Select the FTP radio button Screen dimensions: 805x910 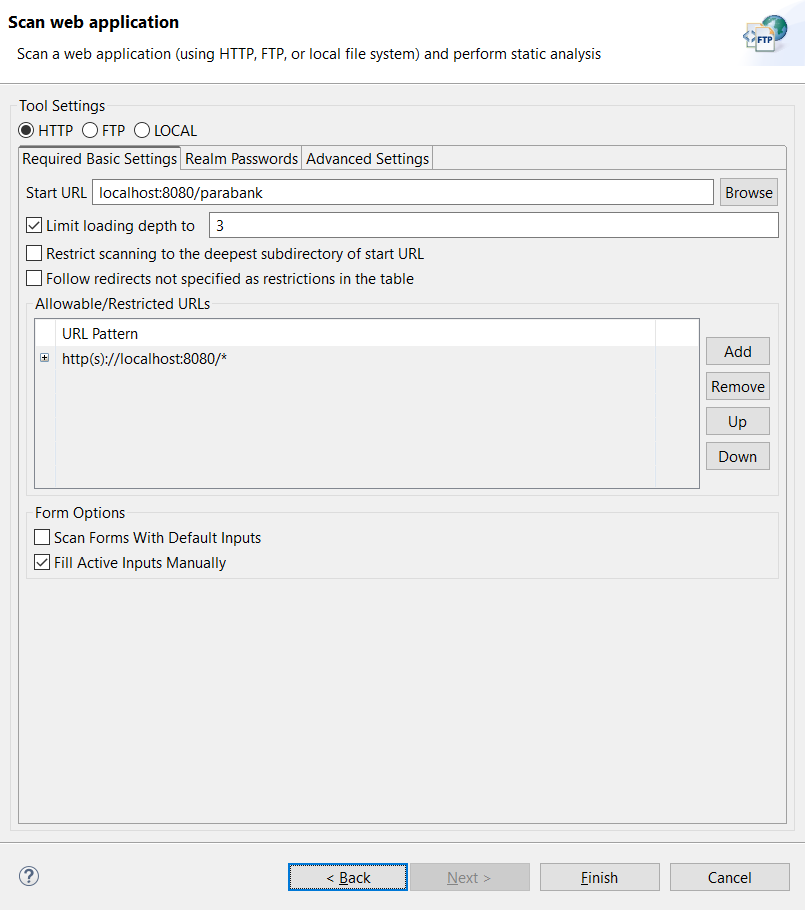click(90, 131)
